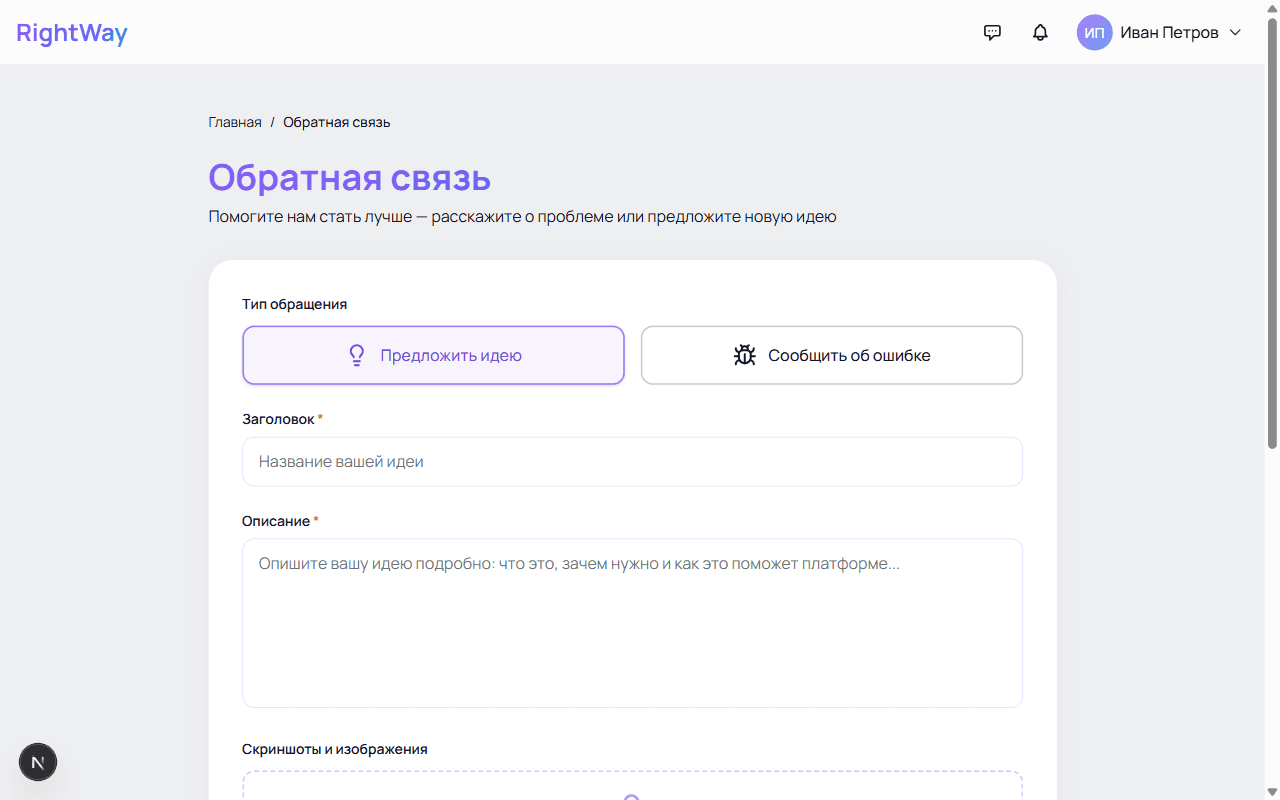Click the RightWay logo
This screenshot has width=1280, height=800.
(x=72, y=32)
